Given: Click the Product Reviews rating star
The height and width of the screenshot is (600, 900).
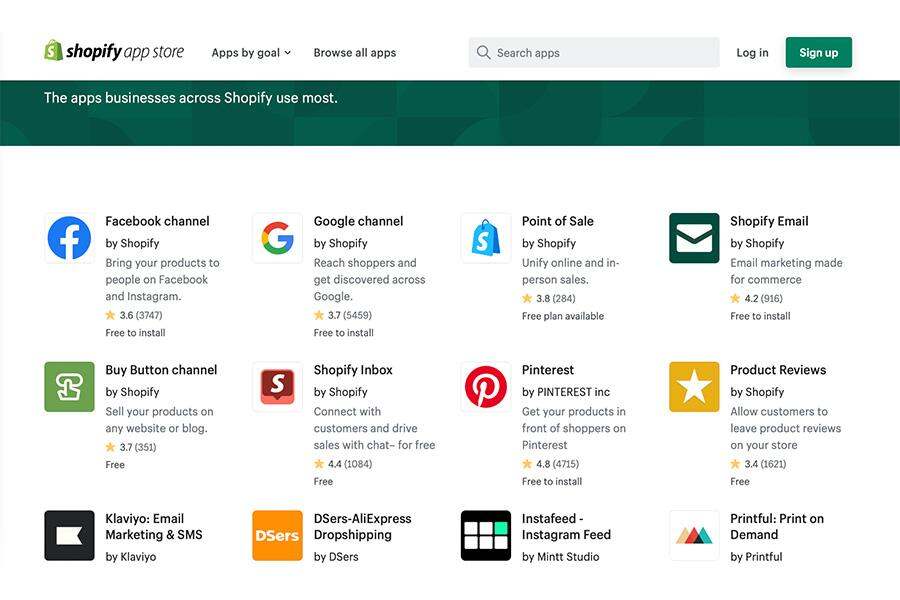Looking at the screenshot, I should pos(735,463).
